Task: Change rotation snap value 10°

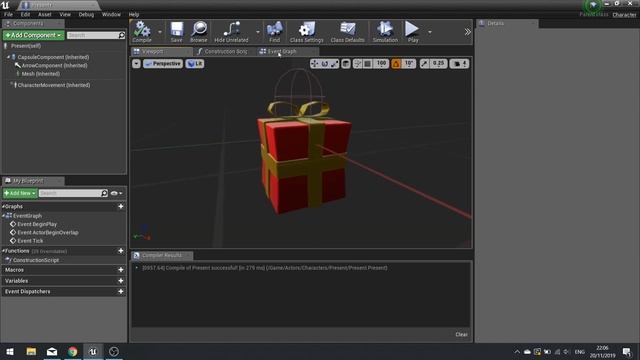Action: point(409,64)
